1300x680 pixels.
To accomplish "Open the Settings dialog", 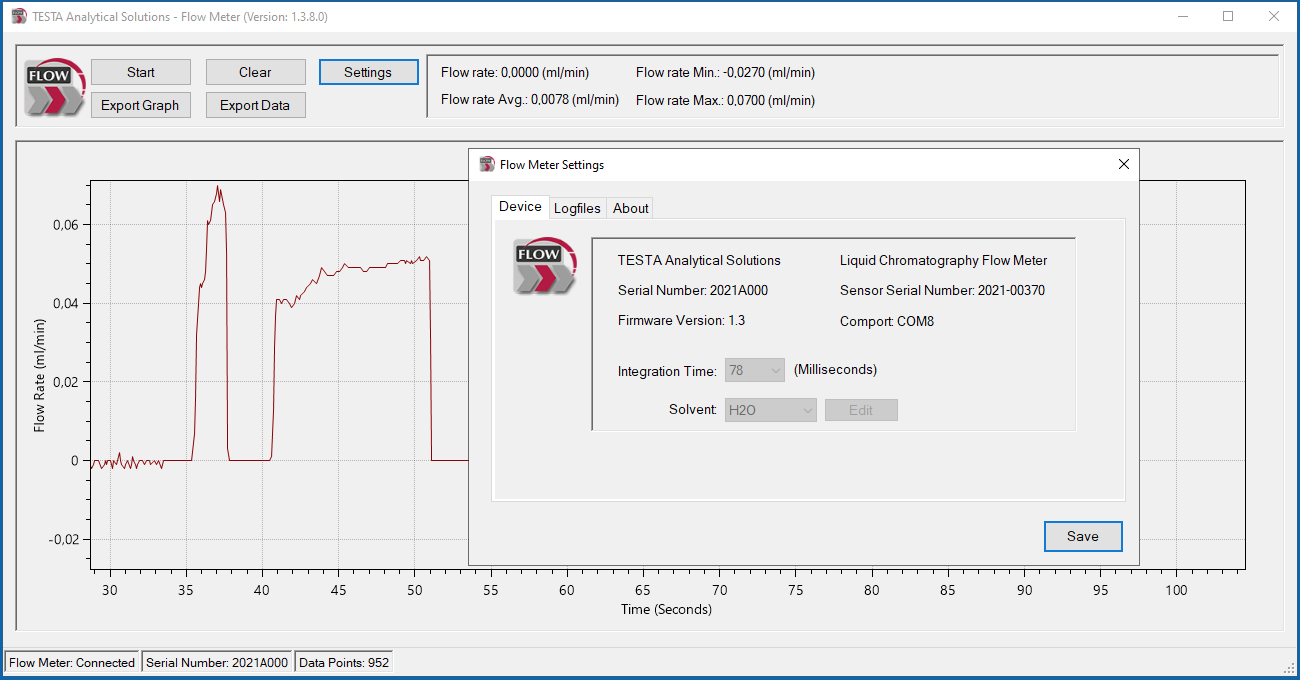I will (x=368, y=71).
